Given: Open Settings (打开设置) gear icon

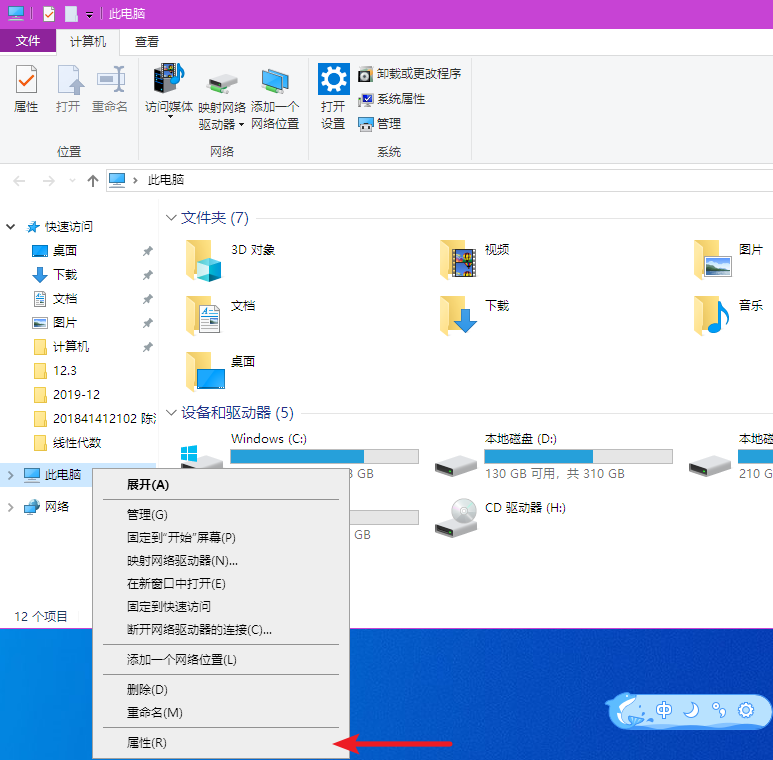Looking at the screenshot, I should point(333,79).
